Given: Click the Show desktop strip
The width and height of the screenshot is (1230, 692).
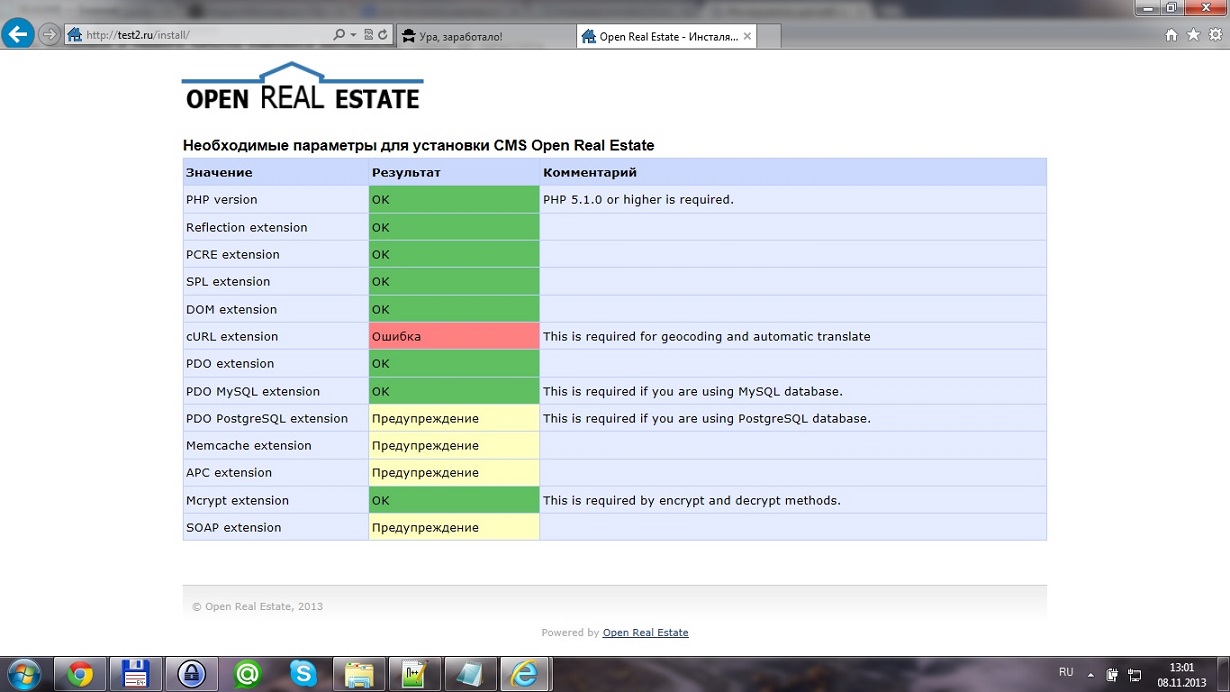Looking at the screenshot, I should (x=1223, y=674).
